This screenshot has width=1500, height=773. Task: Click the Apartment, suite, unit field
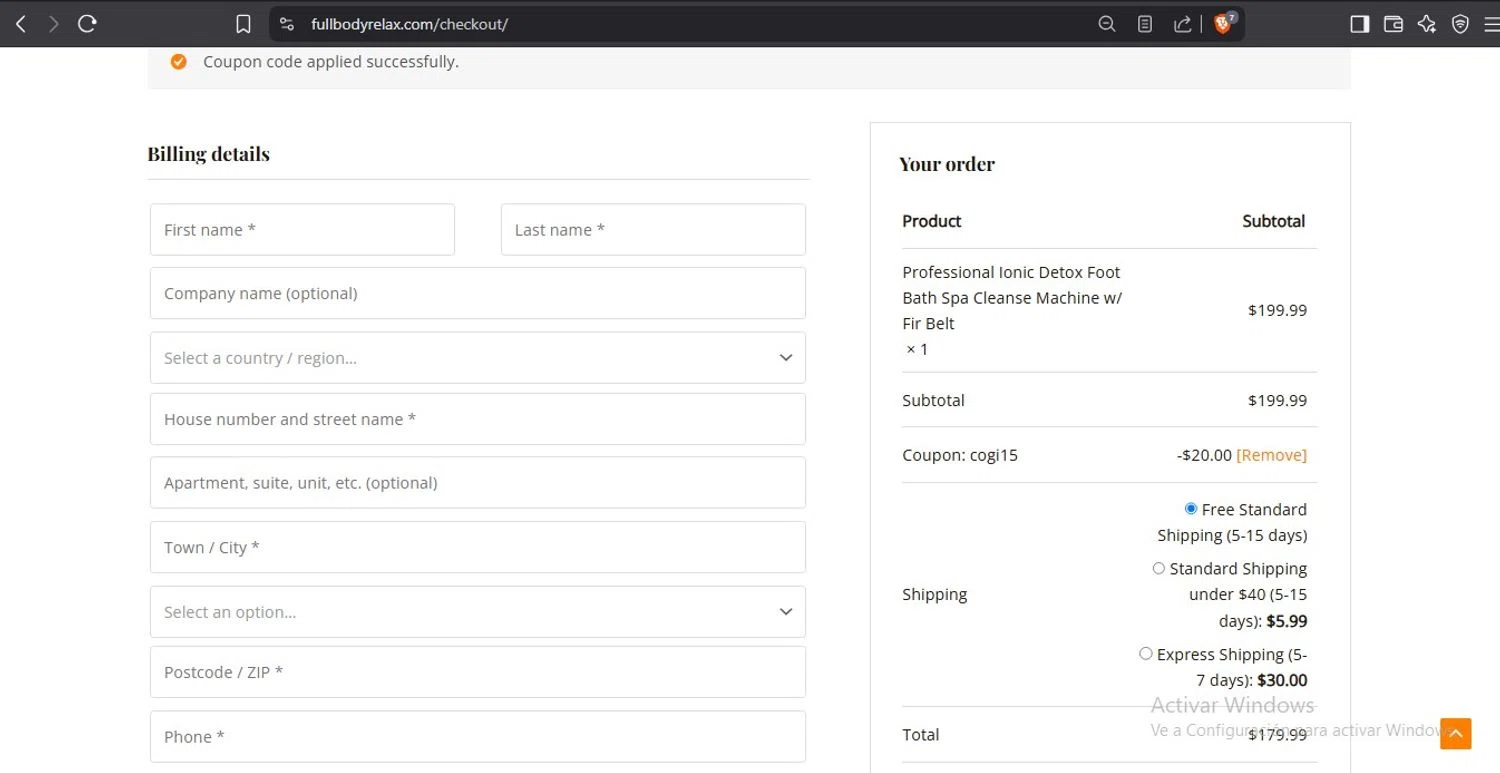pos(478,483)
